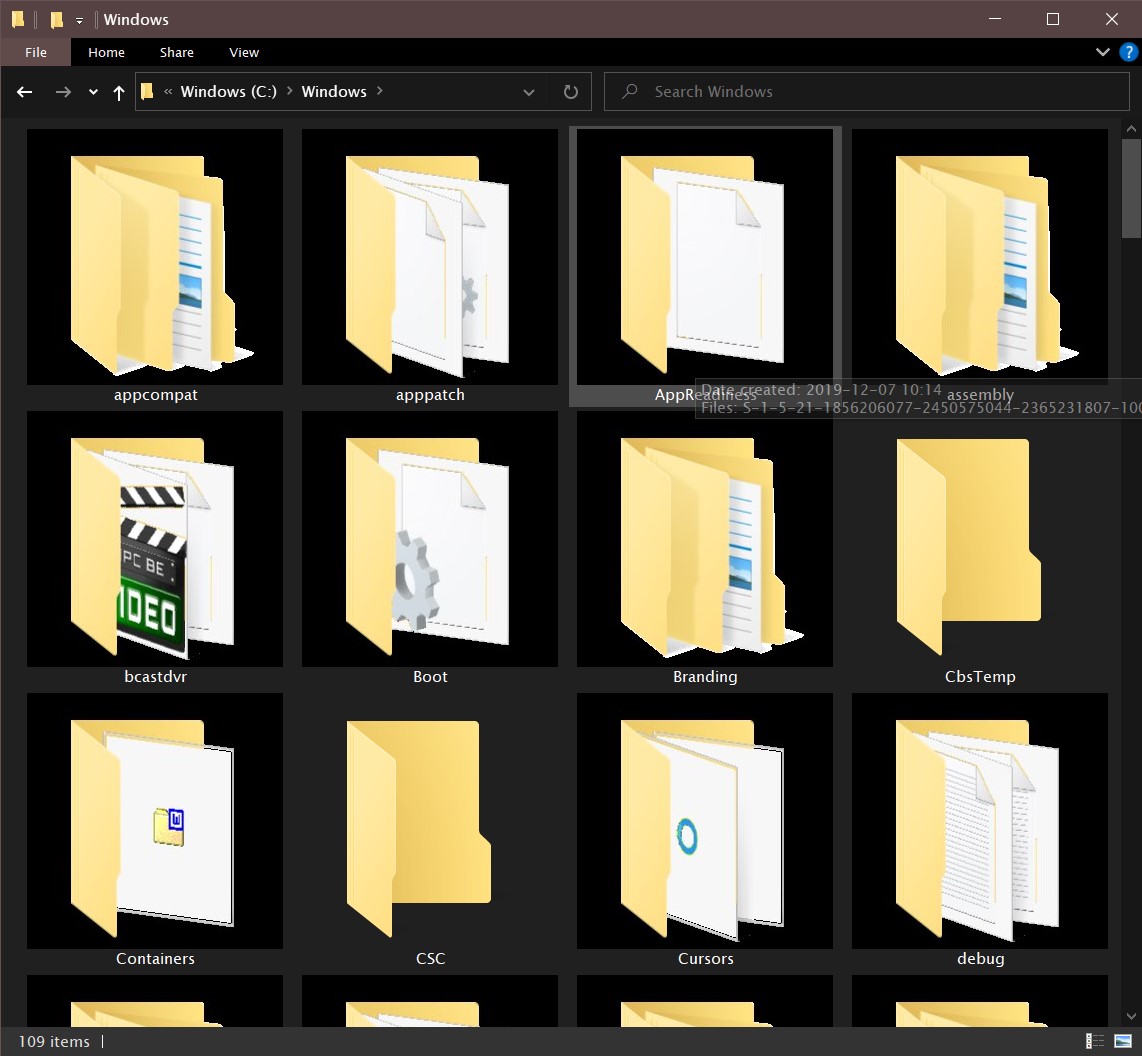Click Windows (C:) in the address path
The height and width of the screenshot is (1056, 1142).
229,92
